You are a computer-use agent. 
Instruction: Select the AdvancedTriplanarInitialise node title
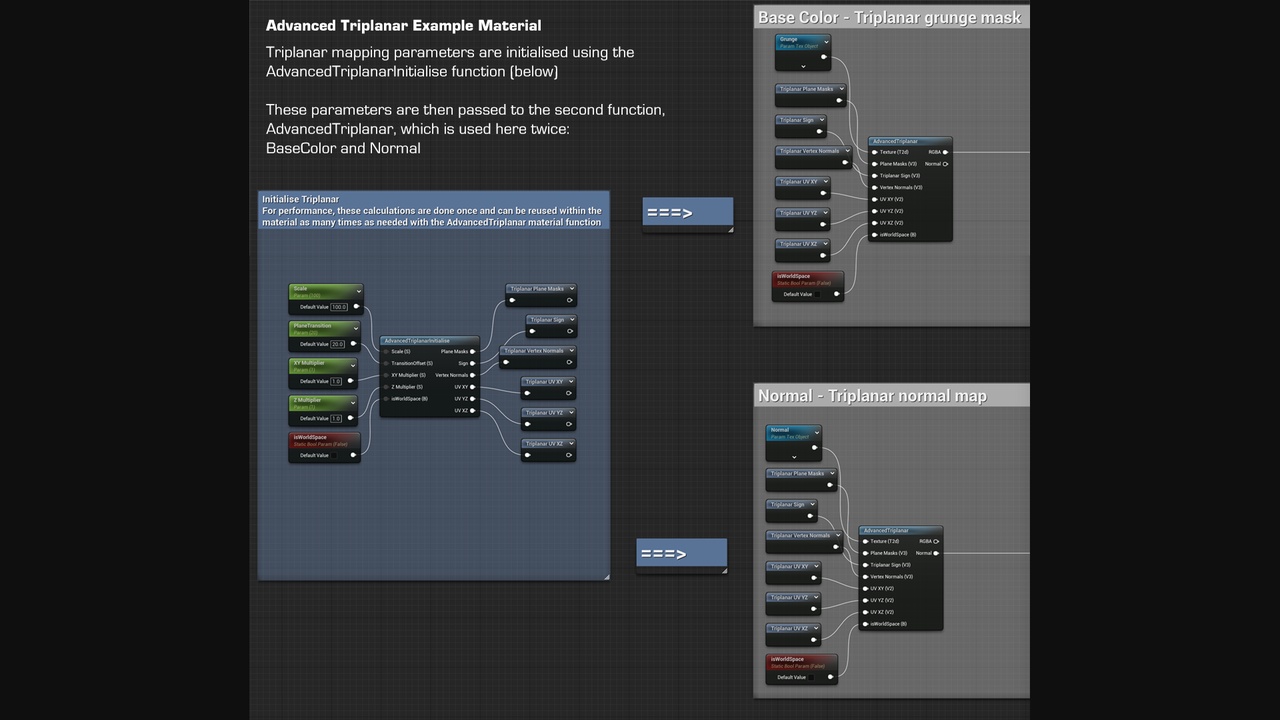416,341
